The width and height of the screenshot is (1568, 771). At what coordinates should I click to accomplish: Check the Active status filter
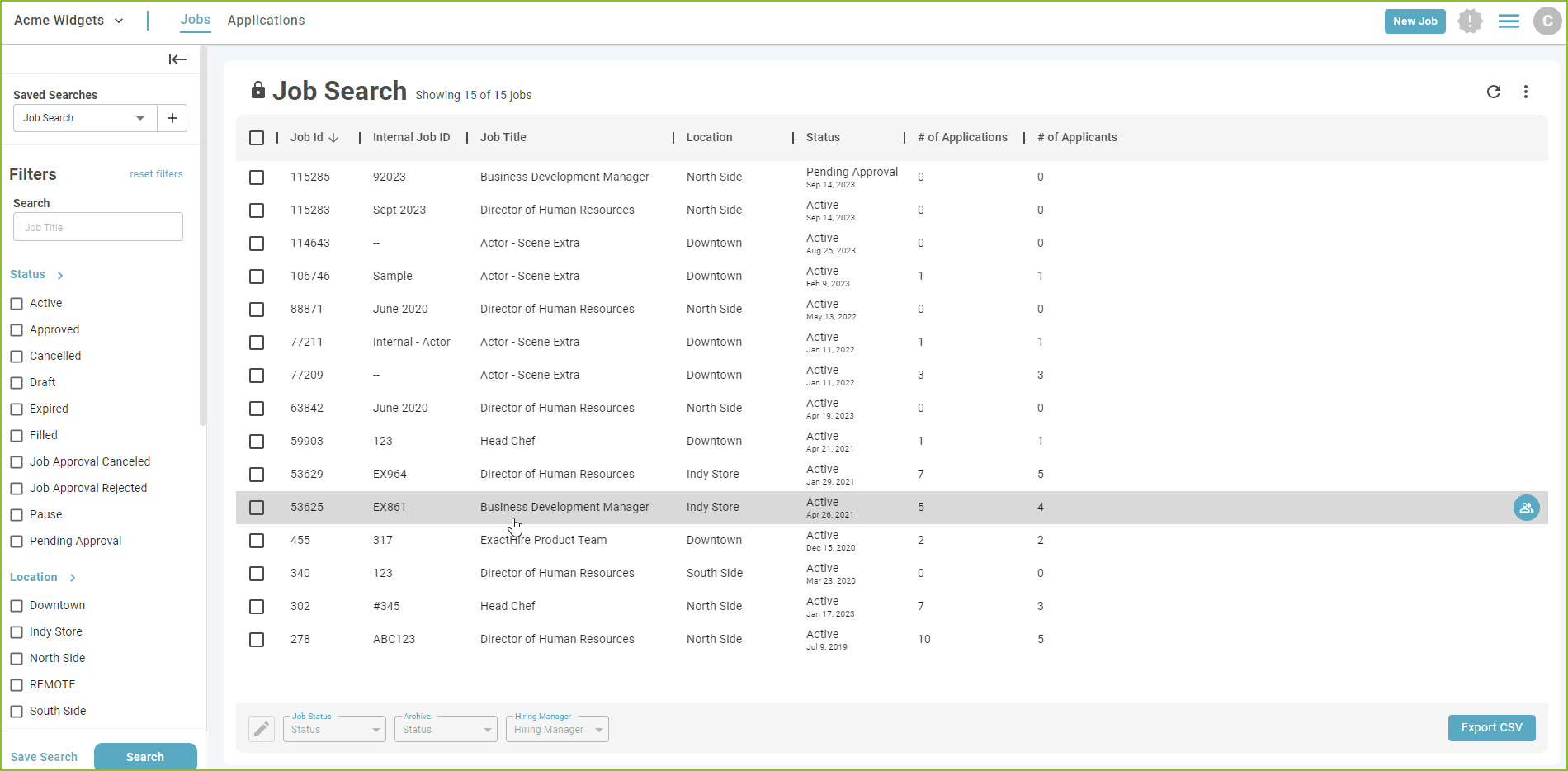pyautogui.click(x=17, y=303)
